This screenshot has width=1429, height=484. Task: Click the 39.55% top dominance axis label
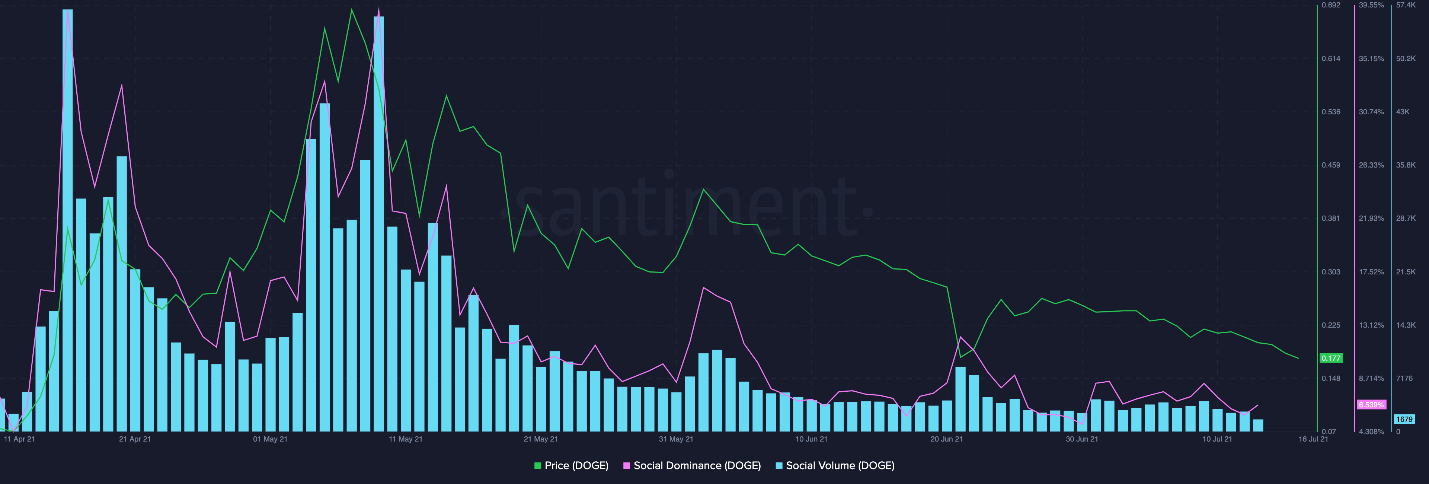point(1370,5)
